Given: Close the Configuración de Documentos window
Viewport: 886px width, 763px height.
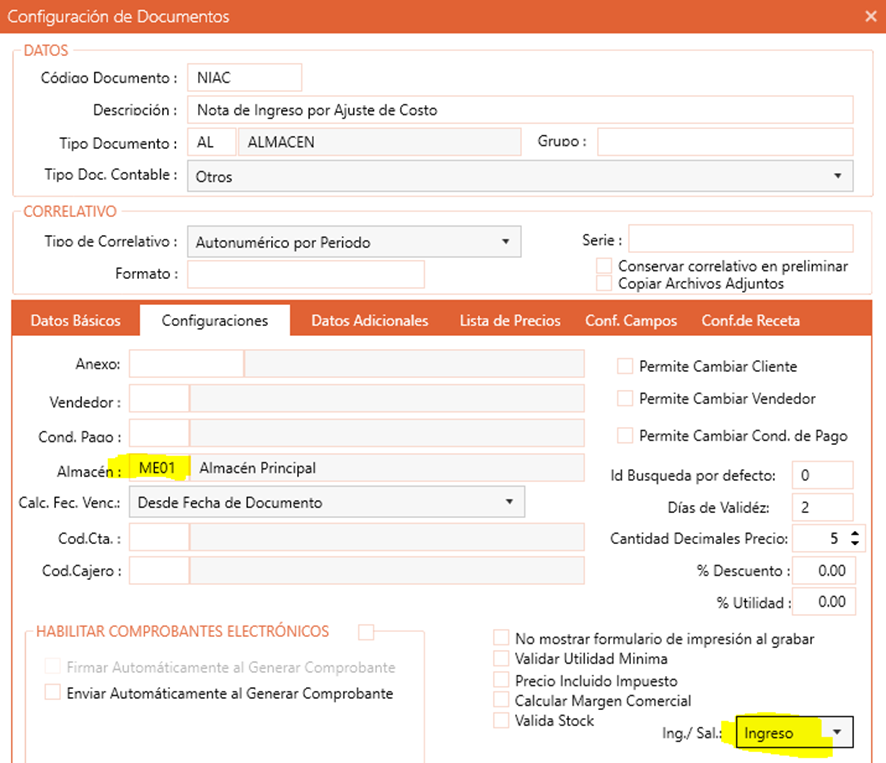Looking at the screenshot, I should [x=870, y=16].
